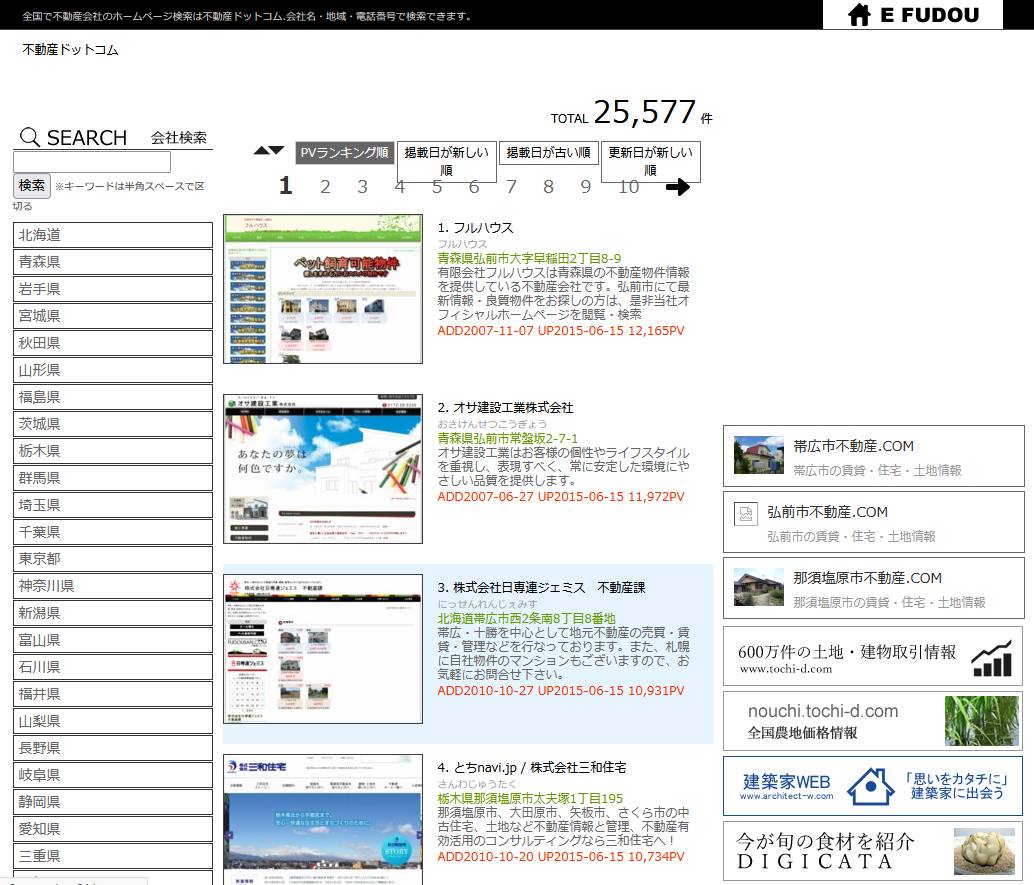The image size is (1034, 885).
Task: Open listing title 1. フルハウス
Action: click(475, 228)
